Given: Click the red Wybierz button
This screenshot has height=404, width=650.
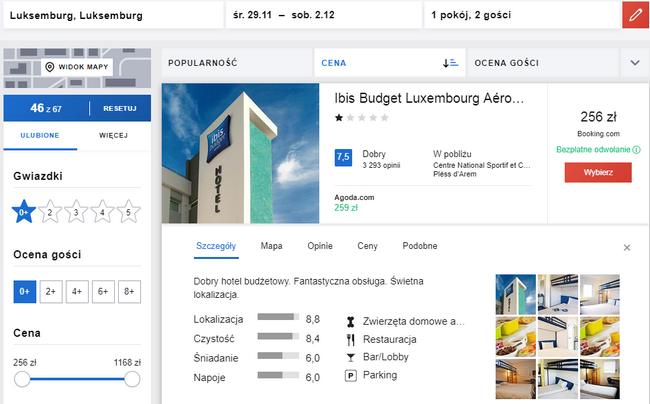Looking at the screenshot, I should [598, 172].
